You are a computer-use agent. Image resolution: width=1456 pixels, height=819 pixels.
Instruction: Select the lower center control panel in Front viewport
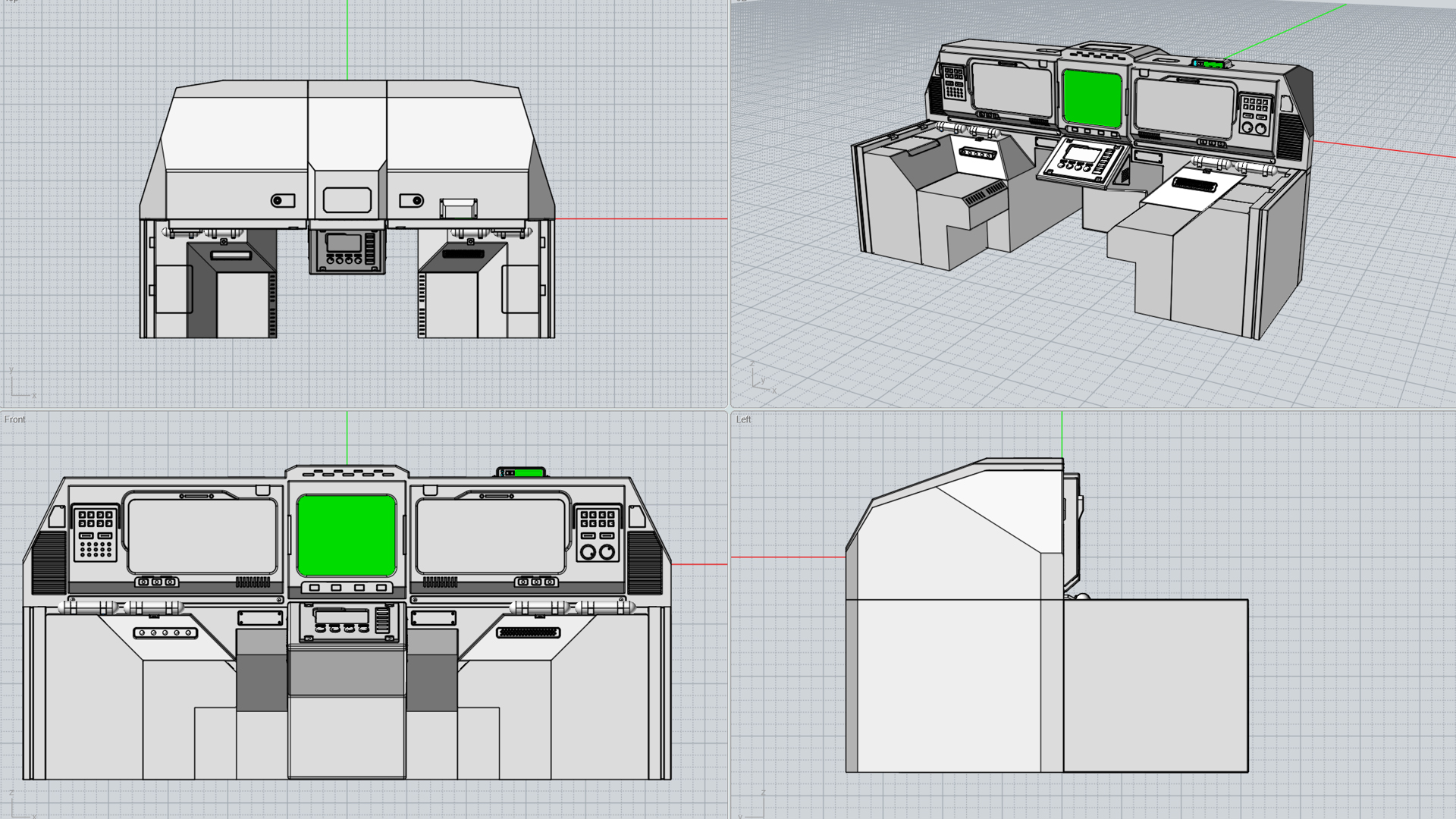347,622
